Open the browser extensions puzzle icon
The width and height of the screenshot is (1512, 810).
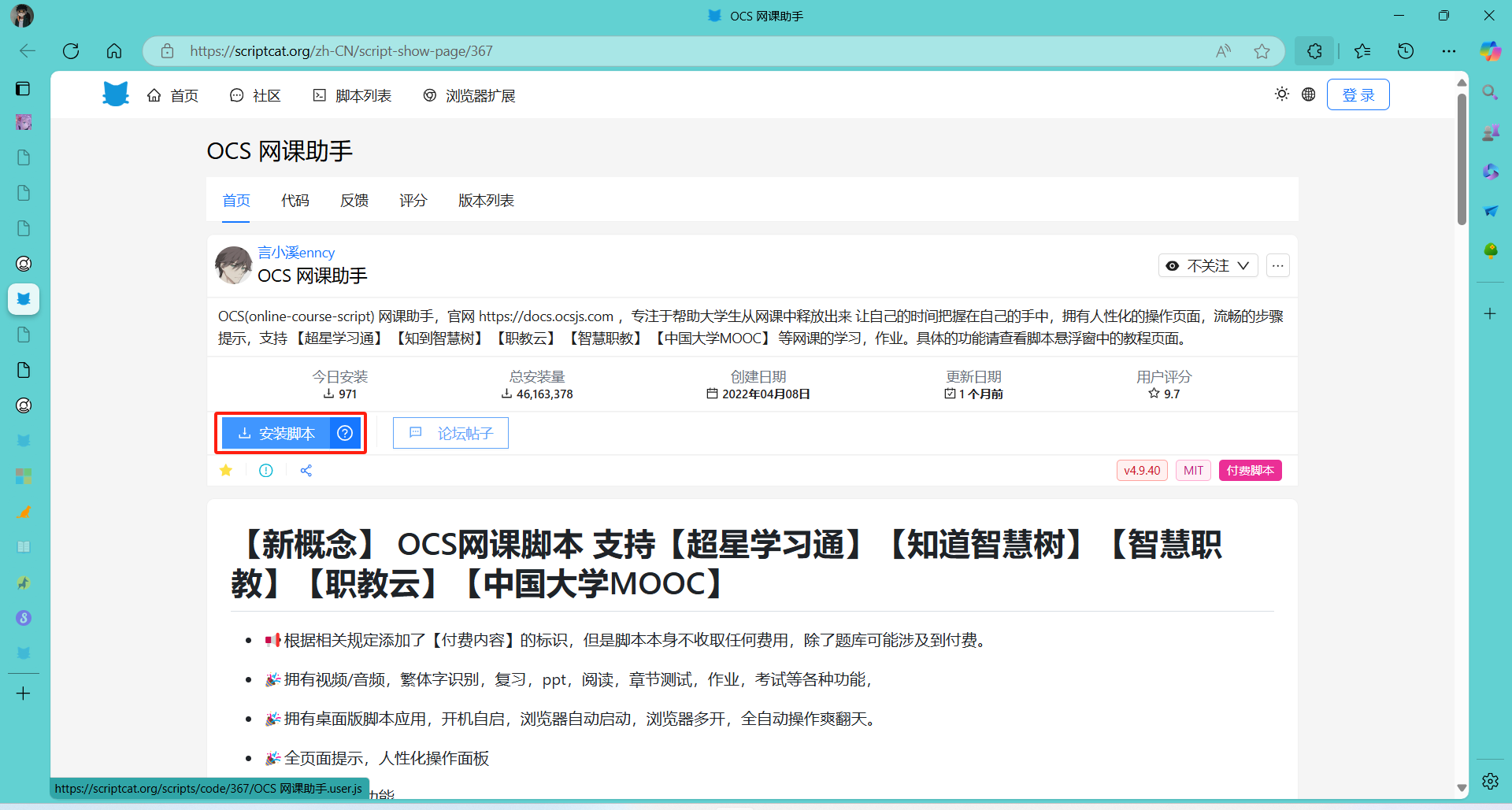click(x=1314, y=51)
